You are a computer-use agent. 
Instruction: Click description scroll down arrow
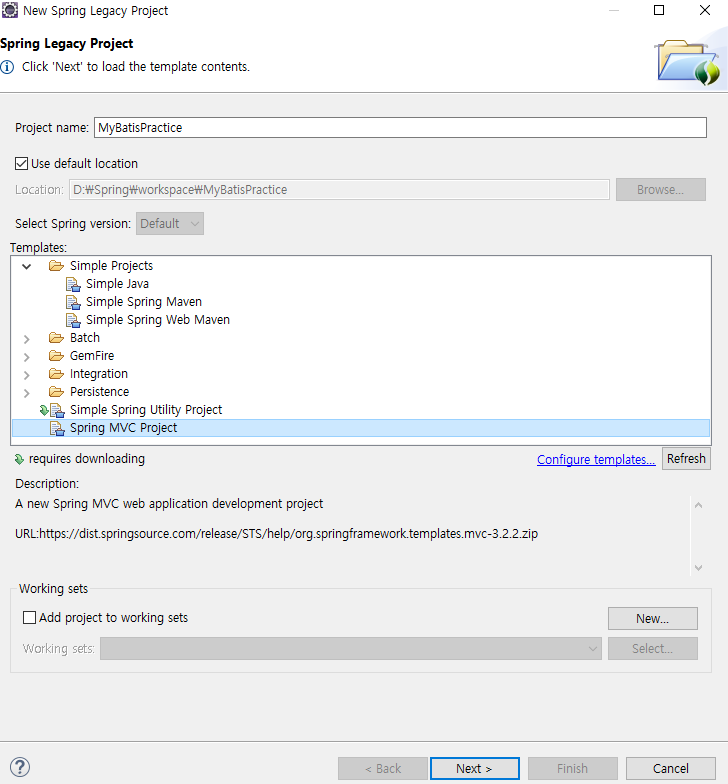point(698,568)
